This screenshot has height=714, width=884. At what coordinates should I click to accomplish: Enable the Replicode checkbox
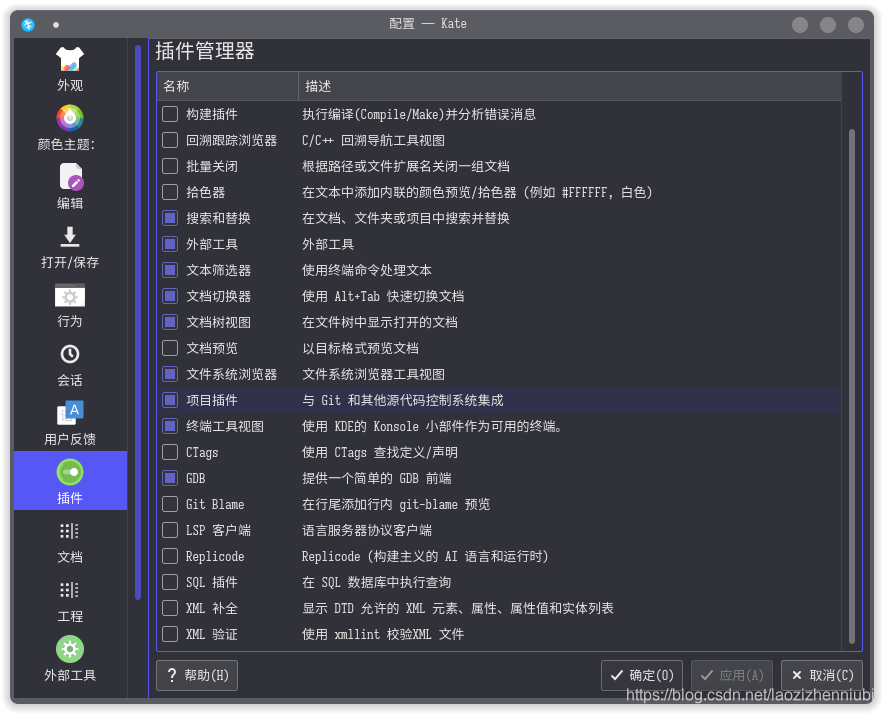(170, 556)
